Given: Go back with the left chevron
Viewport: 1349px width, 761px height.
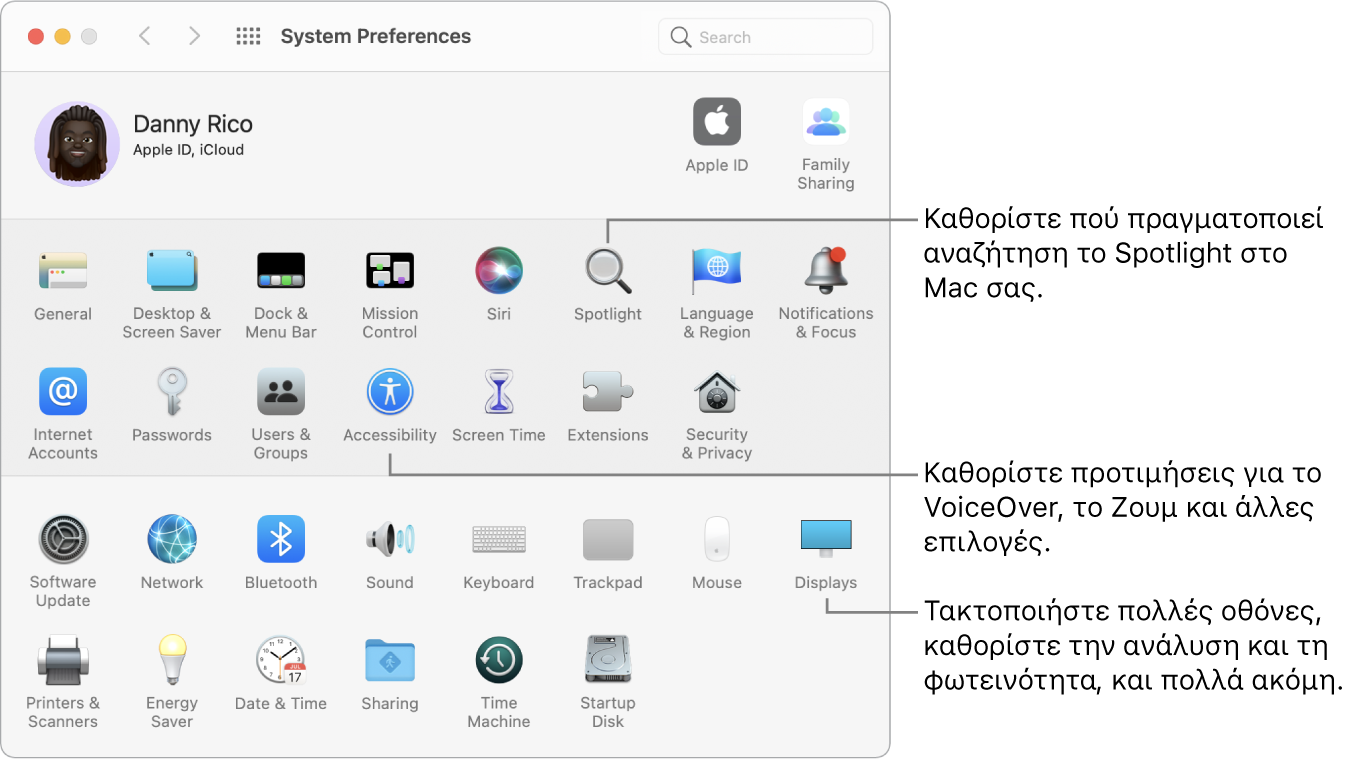Looking at the screenshot, I should [x=145, y=37].
